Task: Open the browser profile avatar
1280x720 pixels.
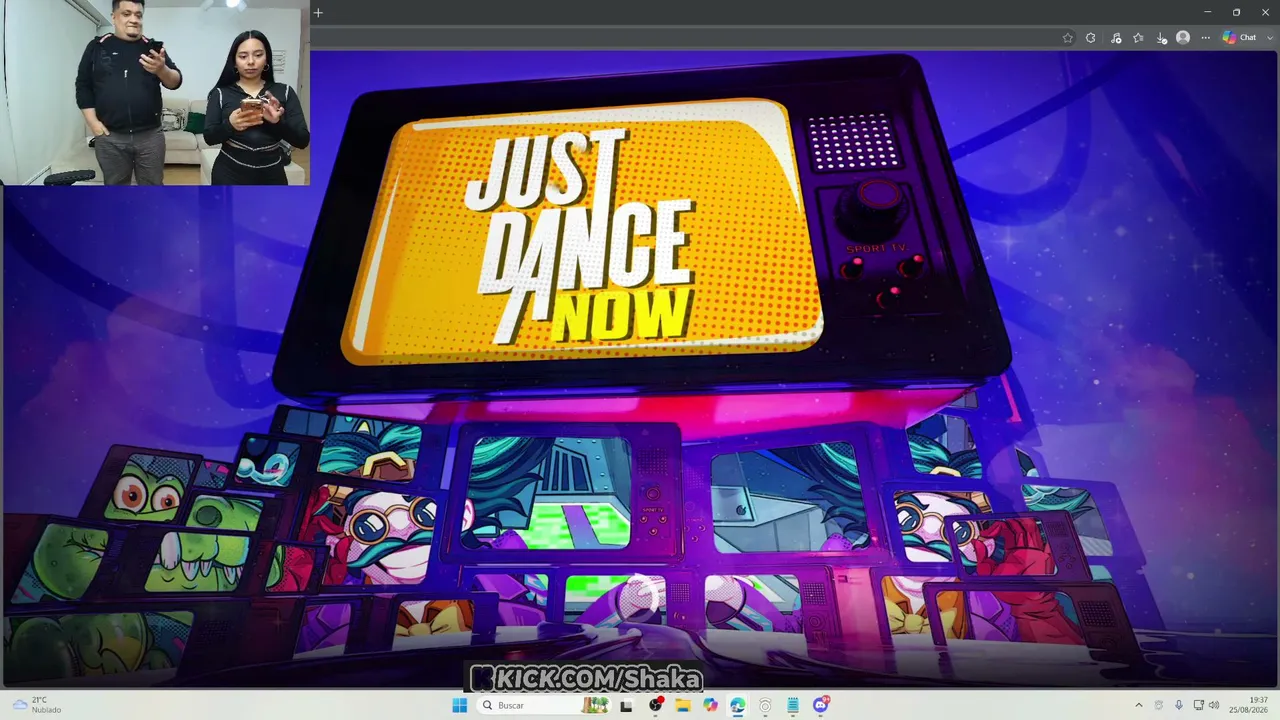Action: pos(1183,38)
